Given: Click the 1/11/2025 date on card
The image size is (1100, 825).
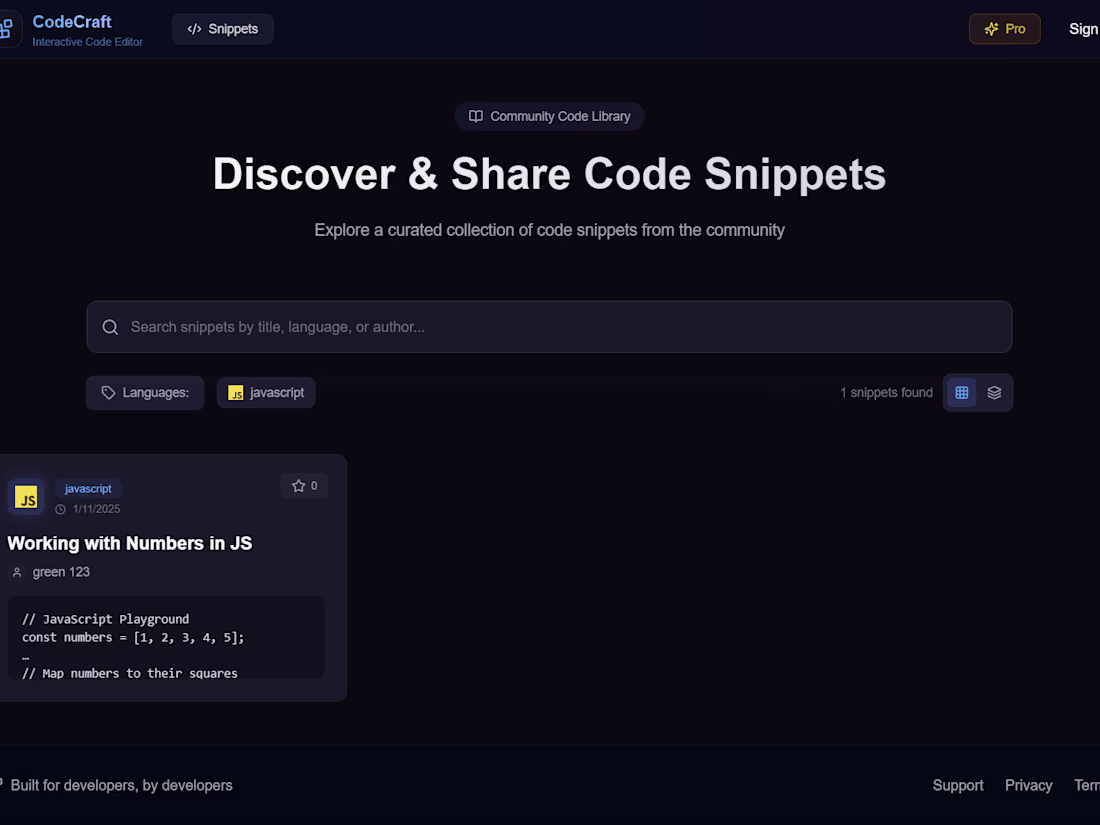Looking at the screenshot, I should pos(97,509).
